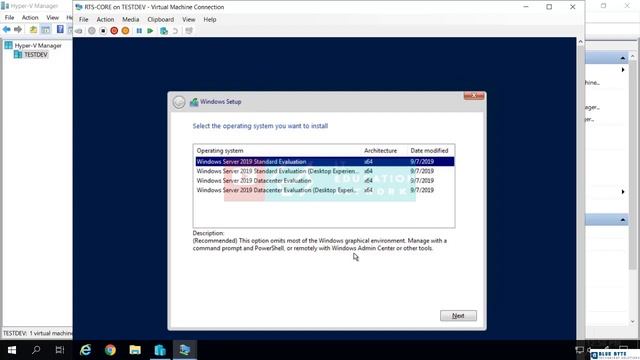Turn off the VM with the black square icon
Image resolution: width=640 pixels, height=360 pixels.
(103, 31)
